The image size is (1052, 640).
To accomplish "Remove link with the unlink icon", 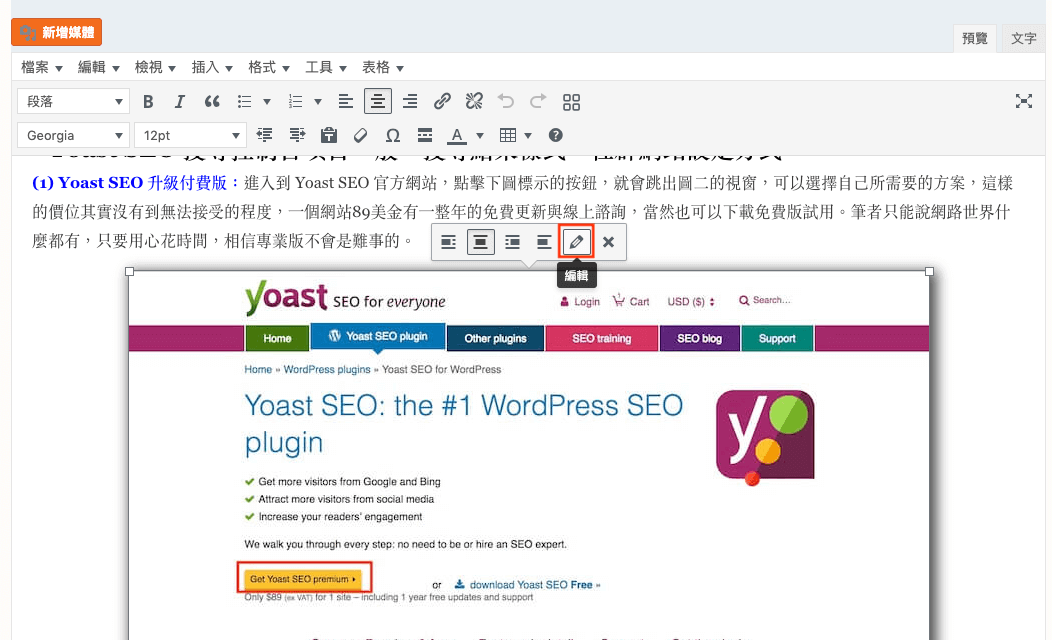I will [x=474, y=101].
